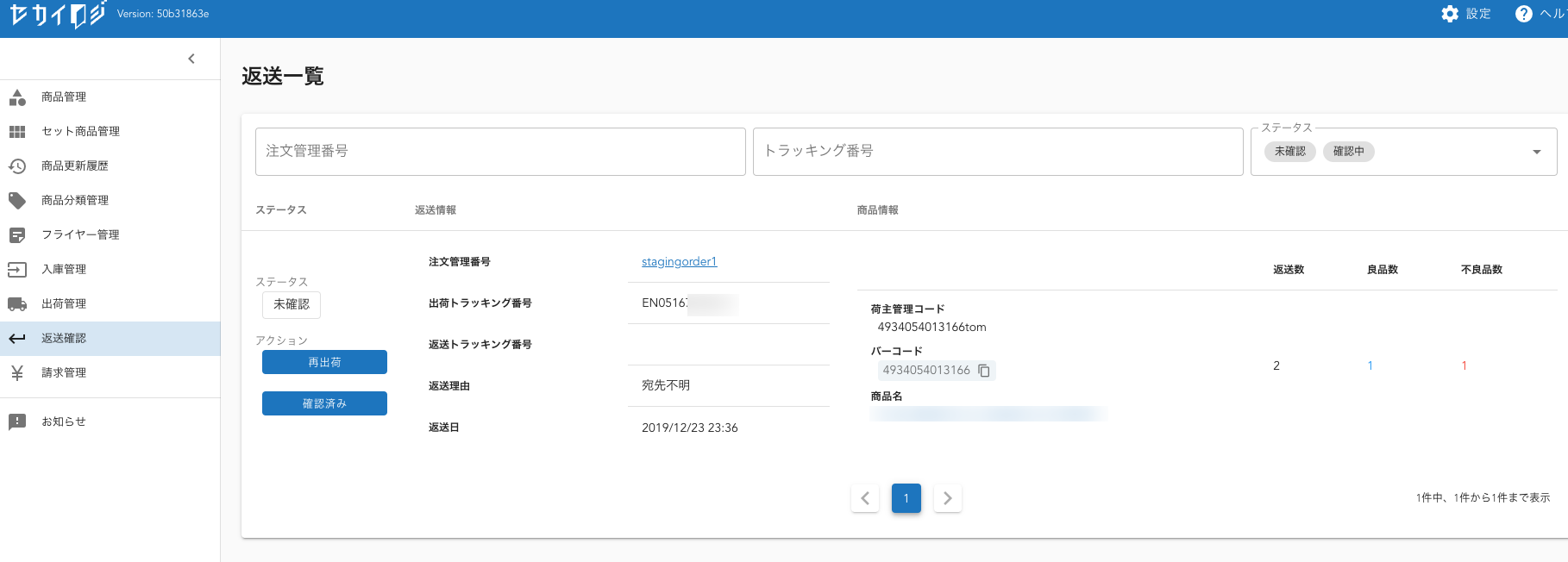The height and width of the screenshot is (562, 1568).
Task: Open the help question mark icon
Action: 1524,14
